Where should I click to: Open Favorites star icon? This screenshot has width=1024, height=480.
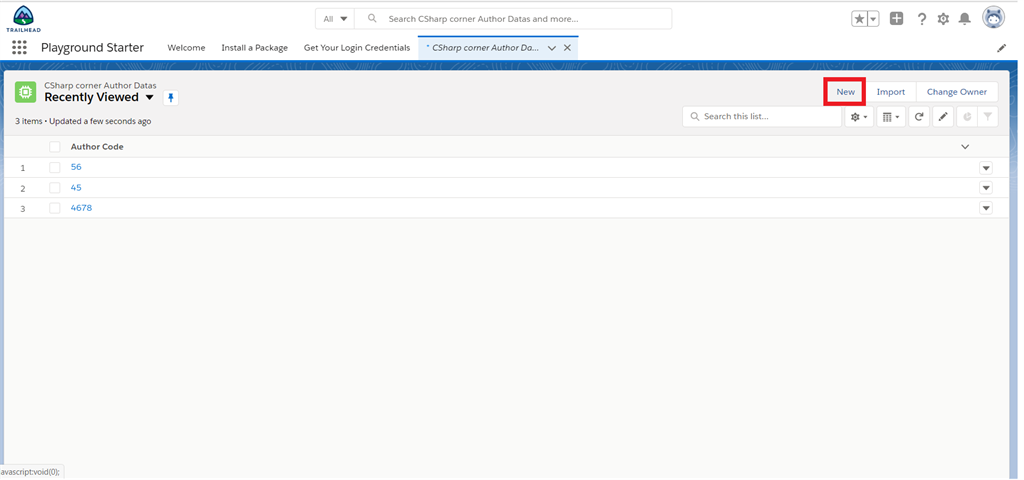point(859,19)
